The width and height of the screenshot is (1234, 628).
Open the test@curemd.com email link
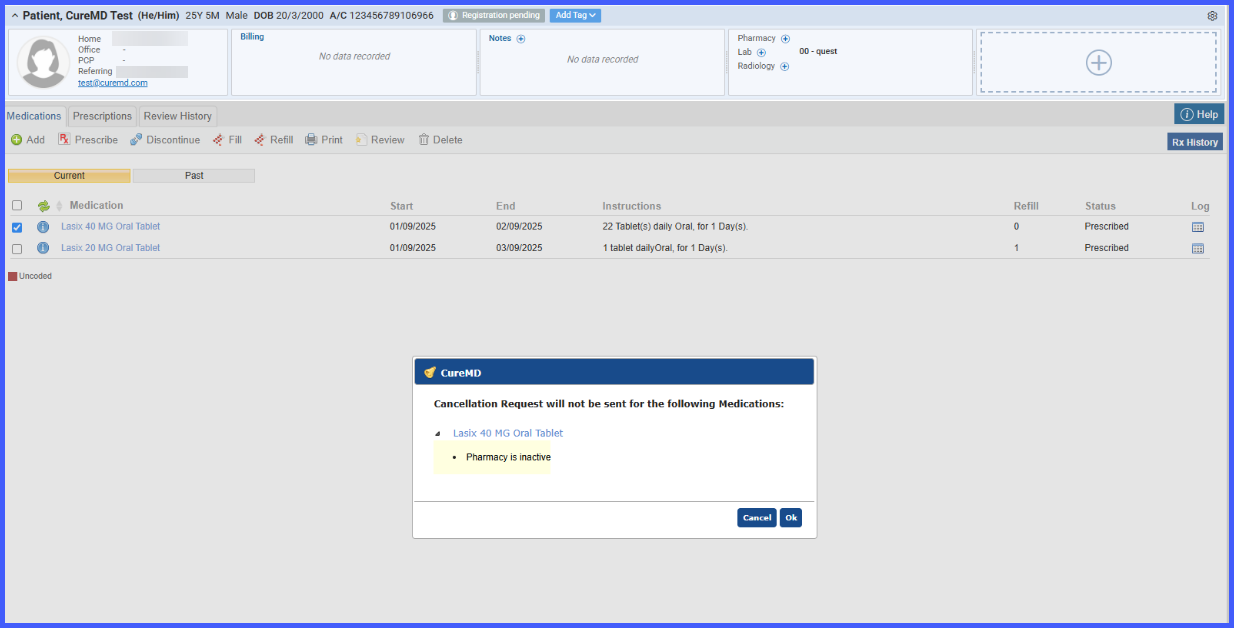[113, 83]
